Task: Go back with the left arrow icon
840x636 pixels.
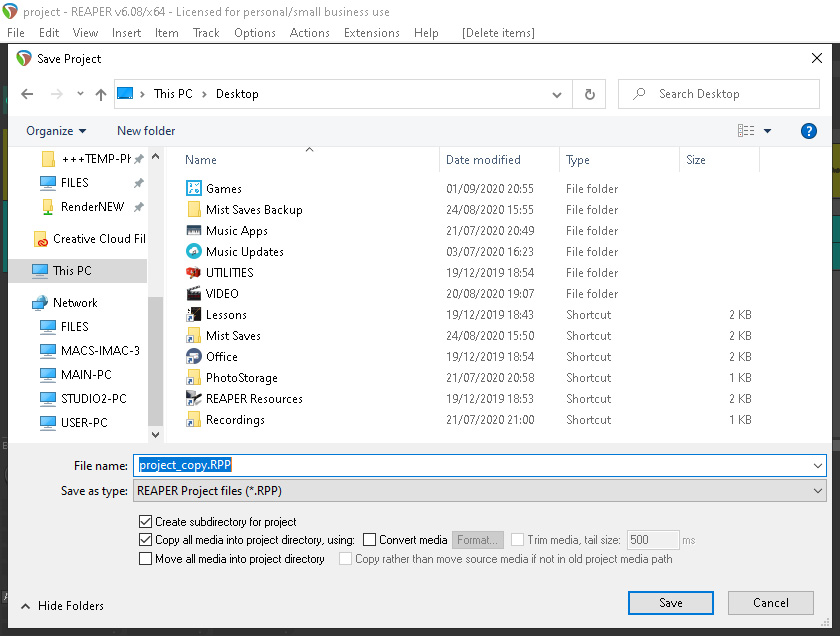Action: pos(27,94)
